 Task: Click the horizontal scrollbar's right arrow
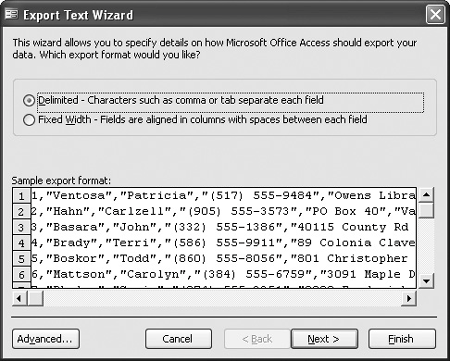tap(409, 298)
